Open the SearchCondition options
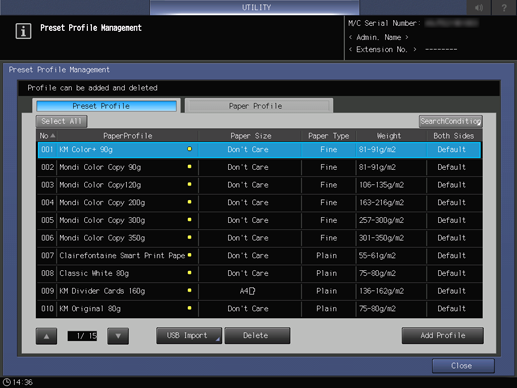 (450, 121)
